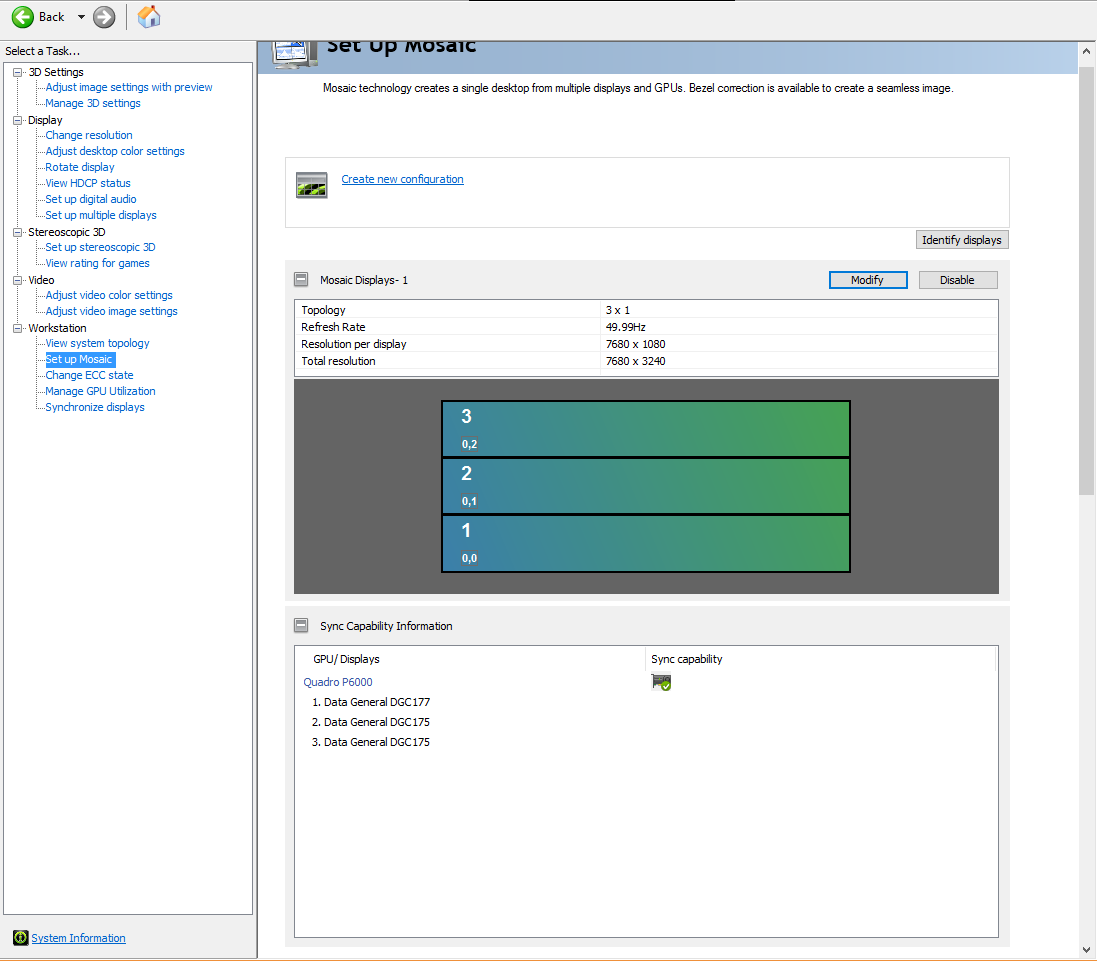Click the System Information icon
Viewport: 1097px width, 961px height.
[20, 938]
